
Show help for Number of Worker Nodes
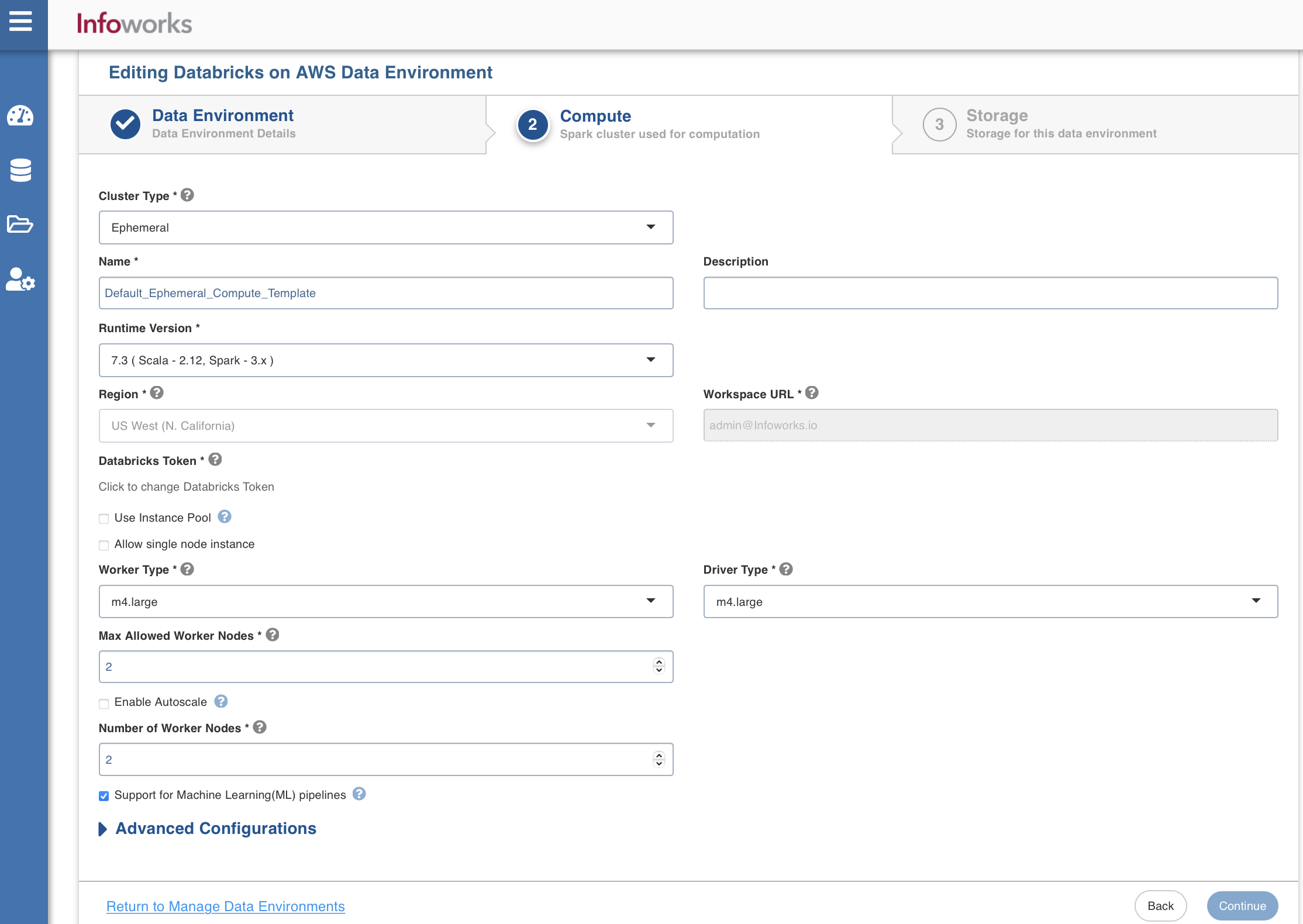[260, 727]
